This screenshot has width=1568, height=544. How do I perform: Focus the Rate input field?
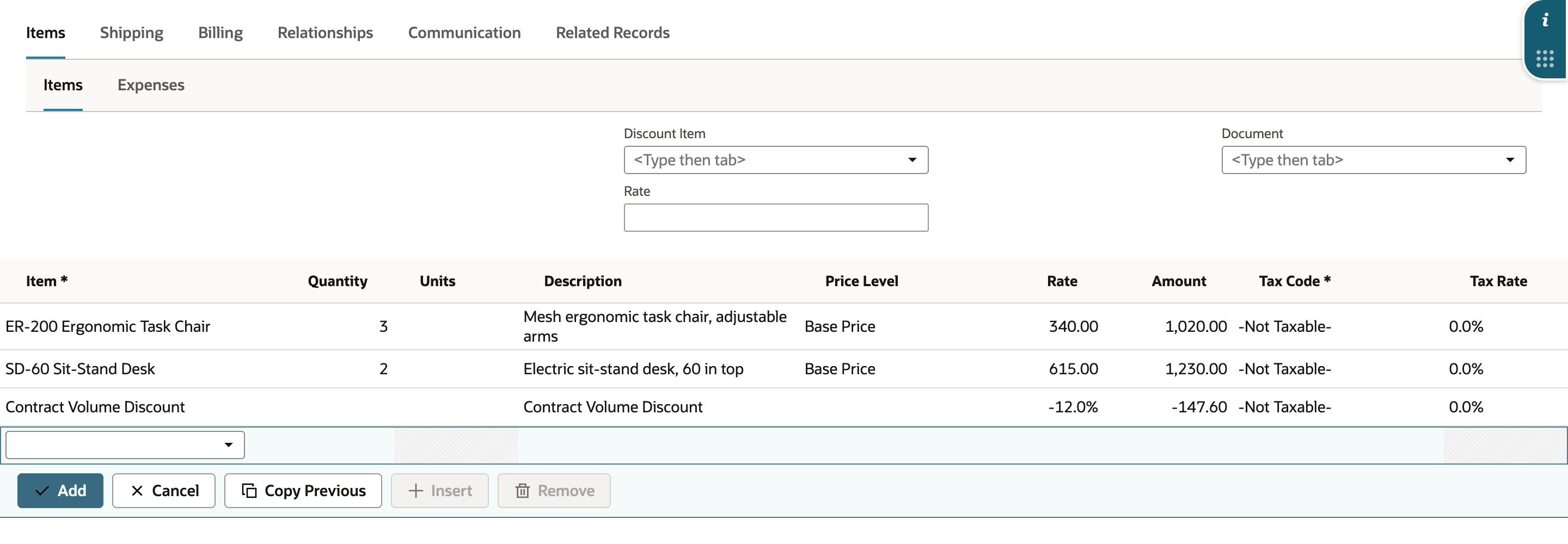tap(775, 218)
